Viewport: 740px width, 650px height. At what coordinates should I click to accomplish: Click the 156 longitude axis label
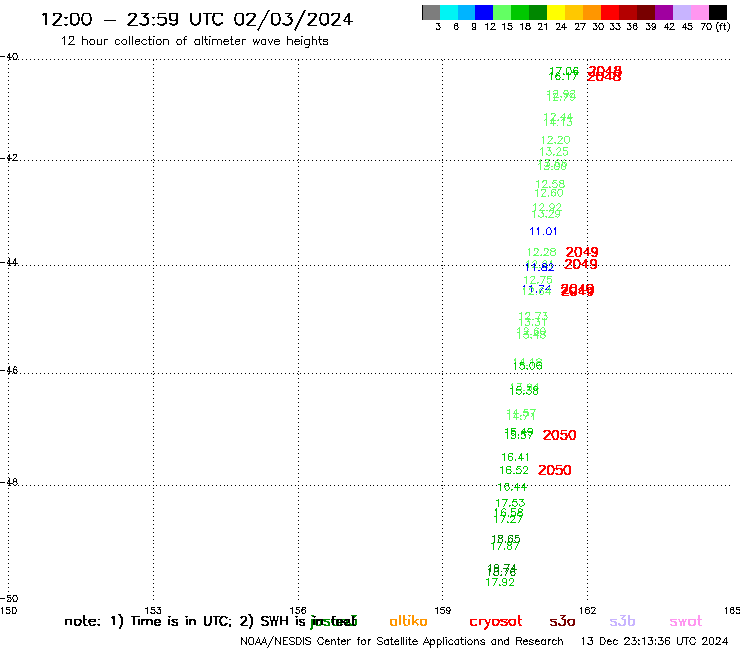tap(298, 611)
